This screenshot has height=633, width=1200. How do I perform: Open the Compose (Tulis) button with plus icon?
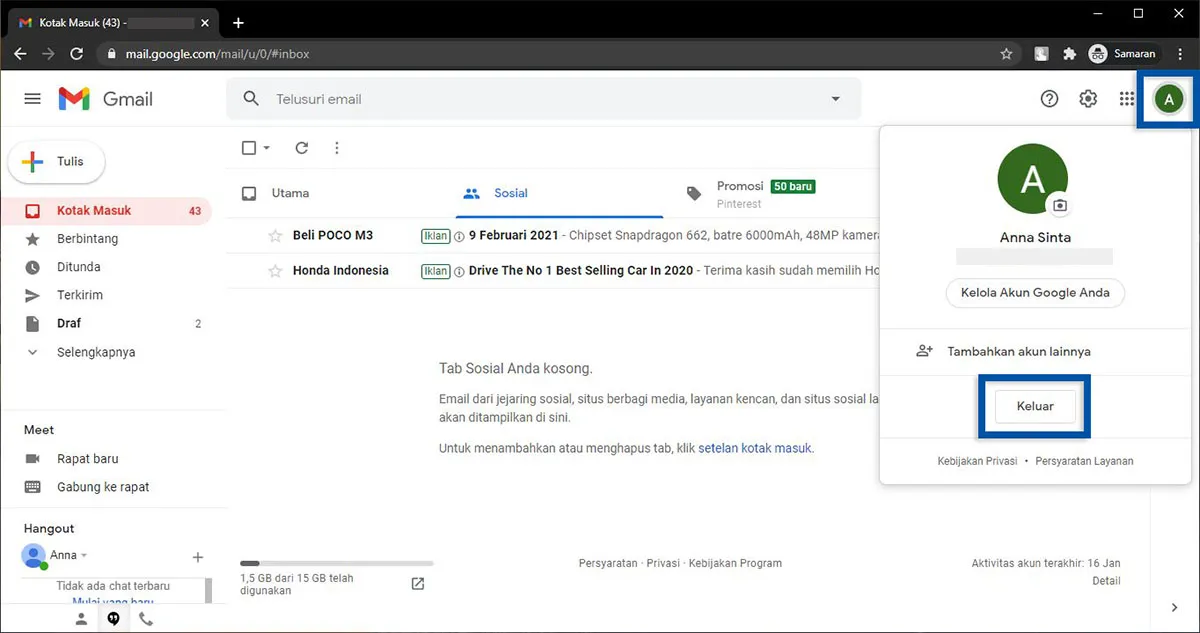click(56, 161)
